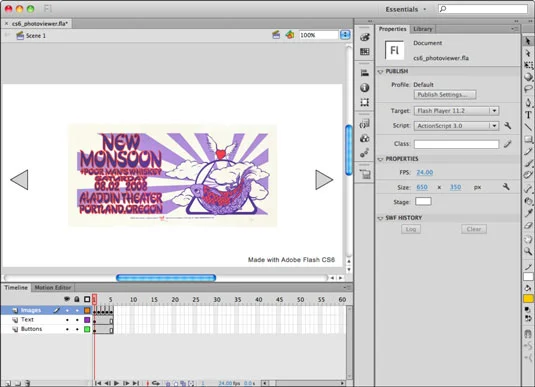The width and height of the screenshot is (535, 387).
Task: Select the Eraser tool
Action: click(x=528, y=225)
